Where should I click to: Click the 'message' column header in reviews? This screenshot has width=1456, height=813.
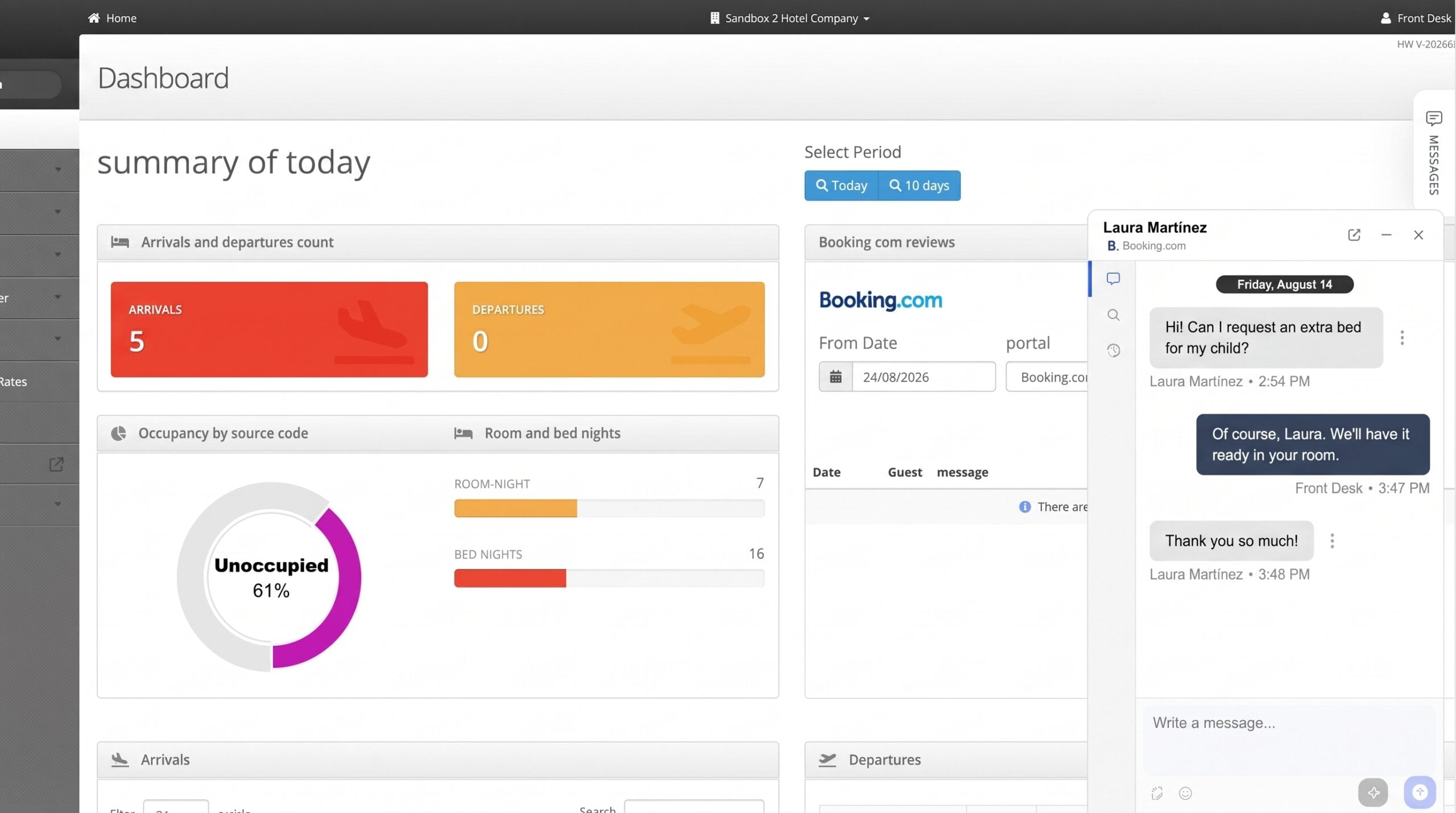[962, 472]
